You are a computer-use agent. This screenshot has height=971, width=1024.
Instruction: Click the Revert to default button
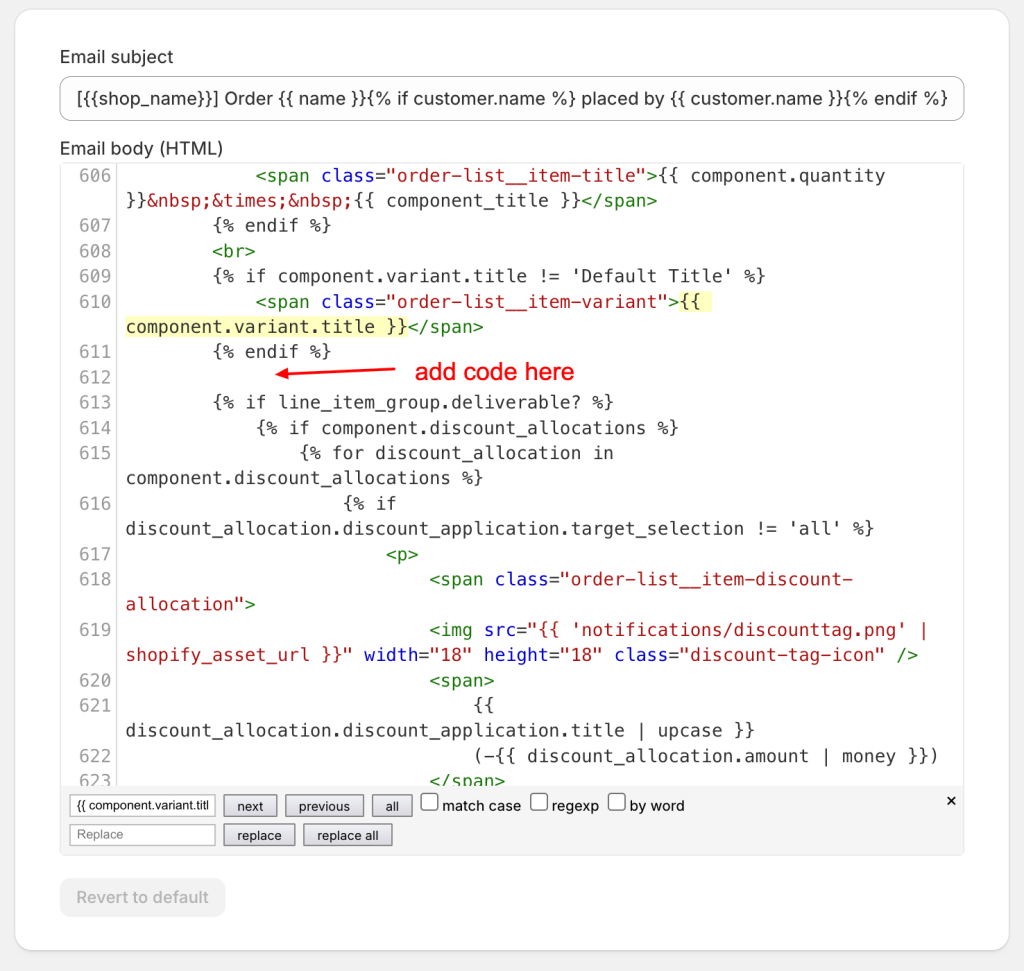[x=142, y=897]
